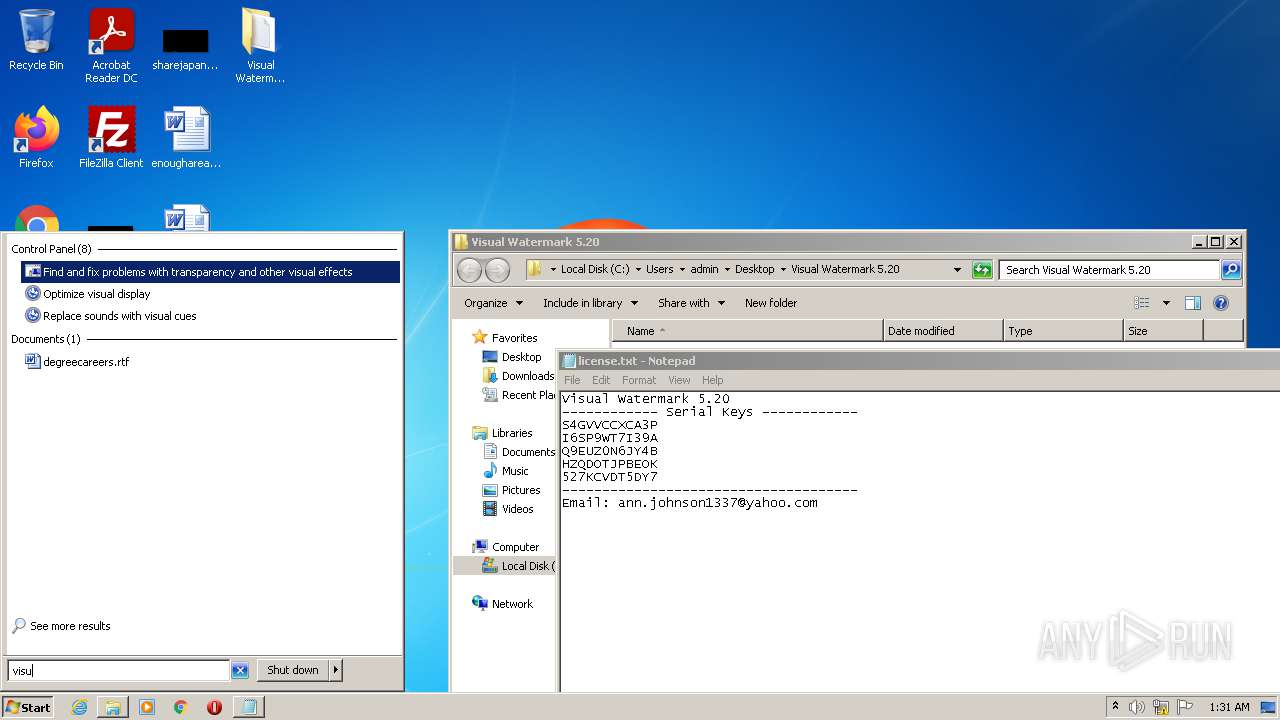Launch Acrobat Reader DC from desktop

[x=111, y=46]
